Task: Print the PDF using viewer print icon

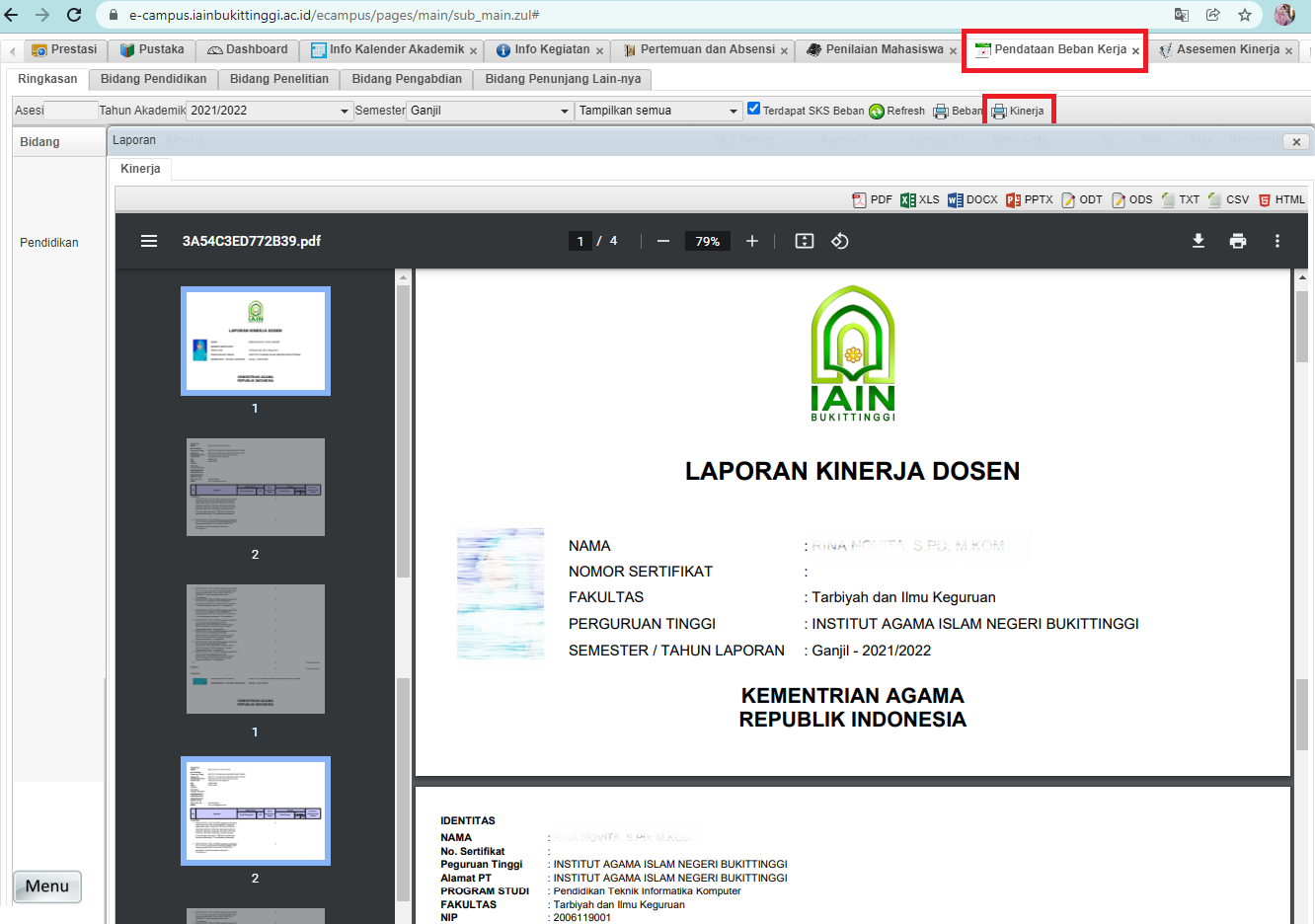Action: (x=1237, y=241)
